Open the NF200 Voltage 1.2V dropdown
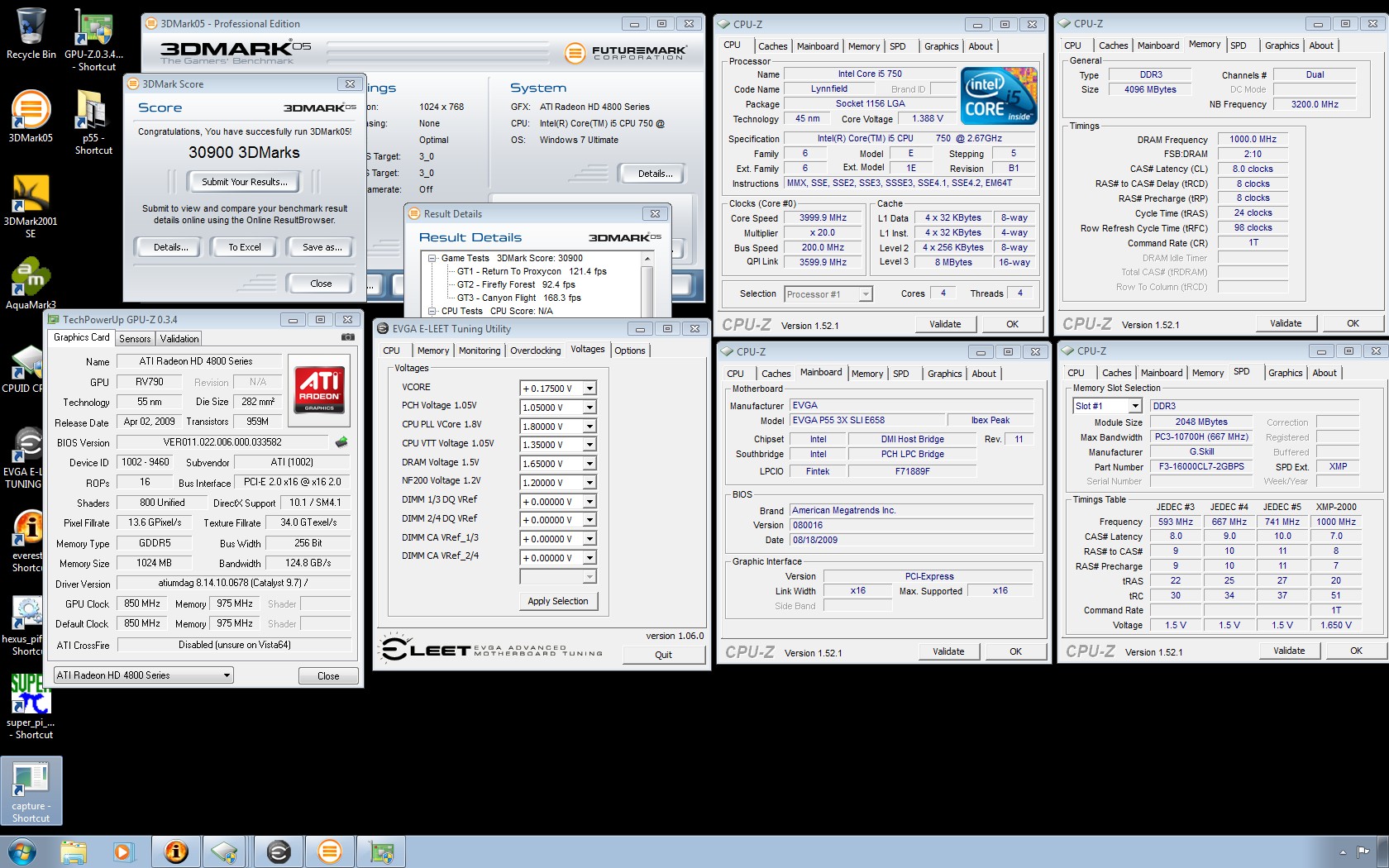Viewport: 1389px width, 868px height. 589,483
